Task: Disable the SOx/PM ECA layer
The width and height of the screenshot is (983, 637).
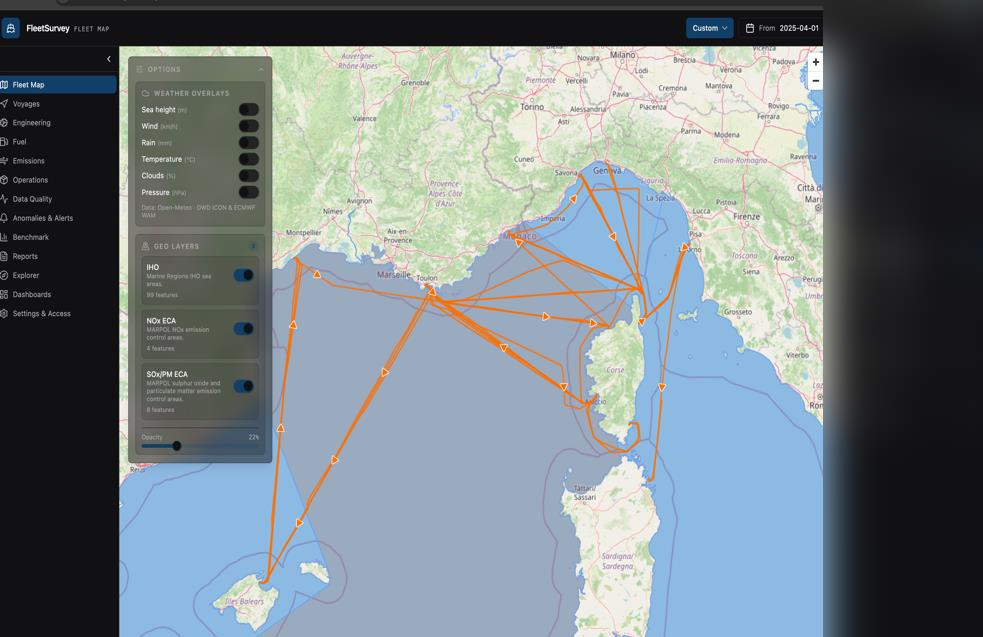Action: [244, 386]
